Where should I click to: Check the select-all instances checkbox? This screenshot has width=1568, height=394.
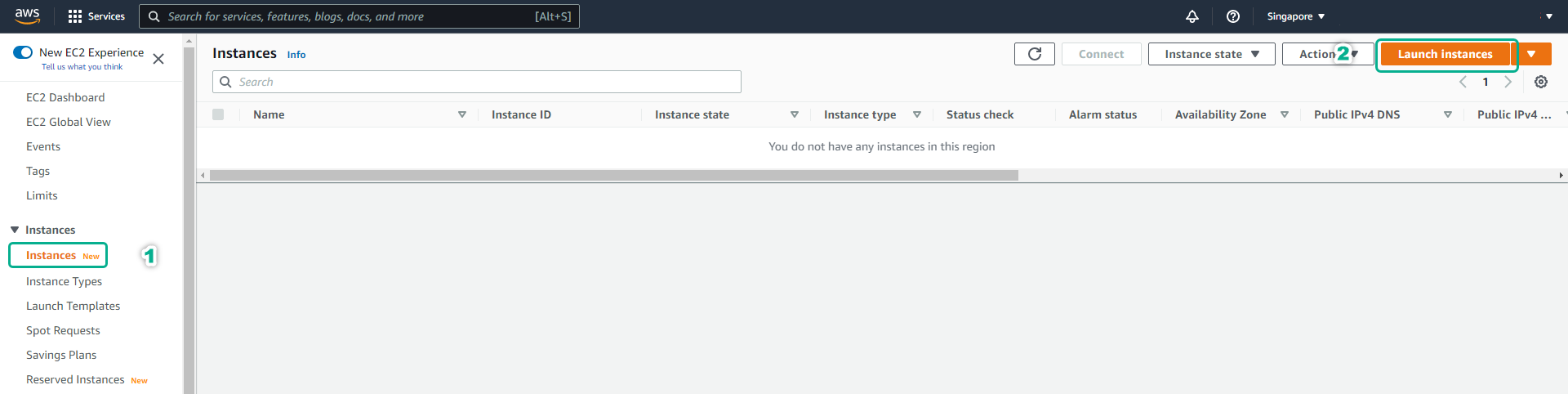point(218,114)
